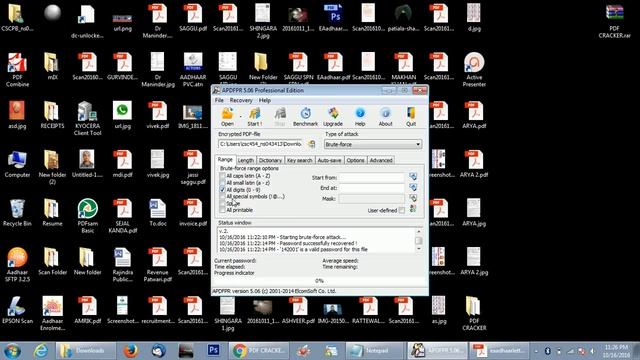Select the EPSON Scan desktop icon
Screen dimensions: 640x360
(17, 310)
